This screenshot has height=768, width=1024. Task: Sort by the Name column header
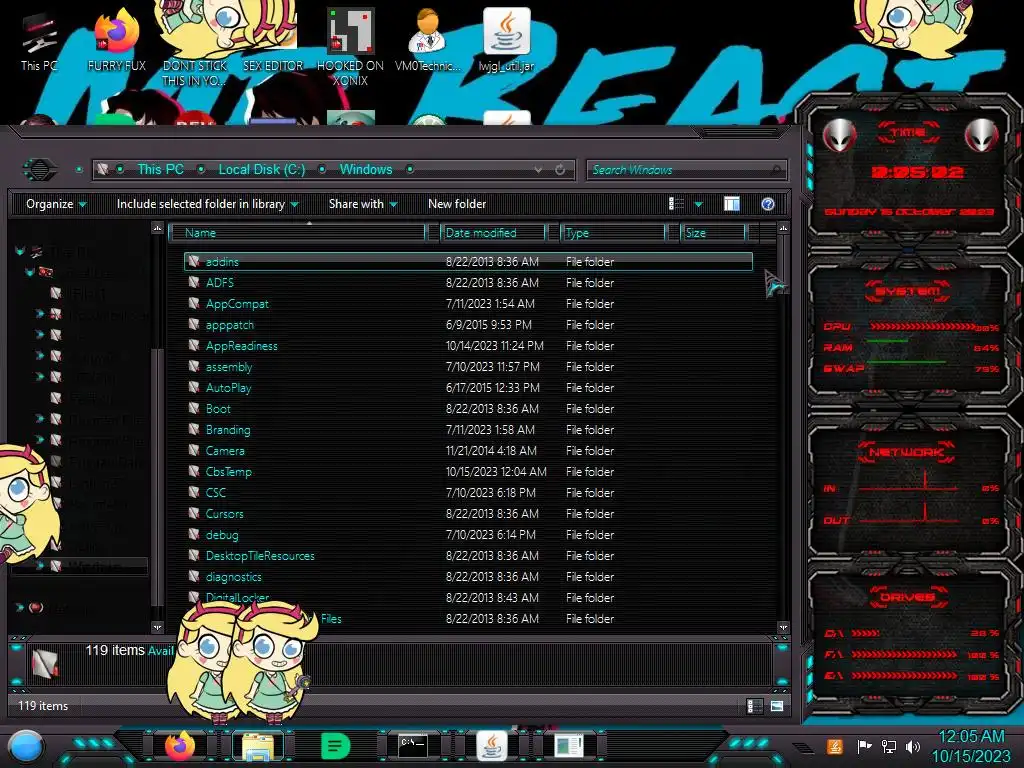297,233
